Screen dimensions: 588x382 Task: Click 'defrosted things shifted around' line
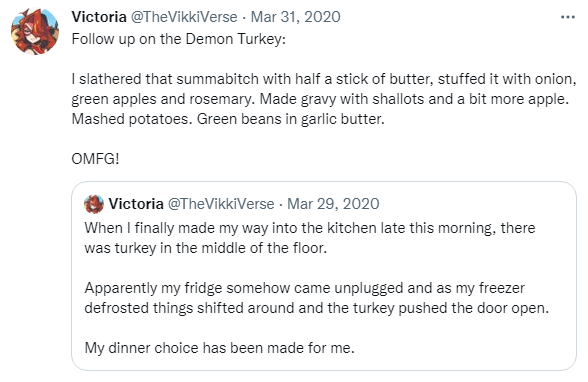pyautogui.click(x=316, y=308)
